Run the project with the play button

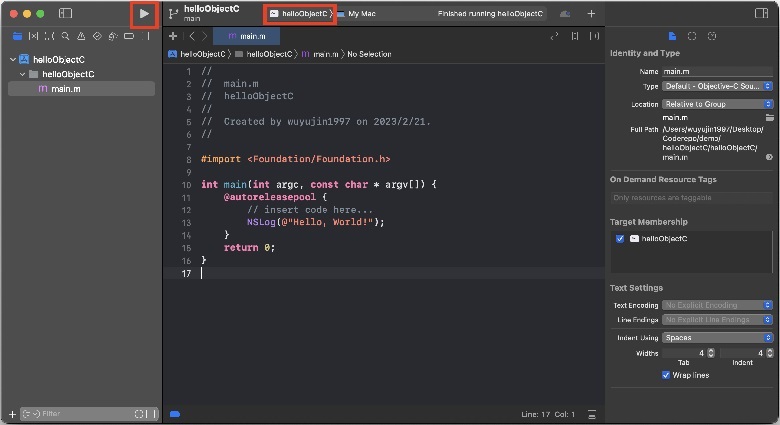click(144, 14)
